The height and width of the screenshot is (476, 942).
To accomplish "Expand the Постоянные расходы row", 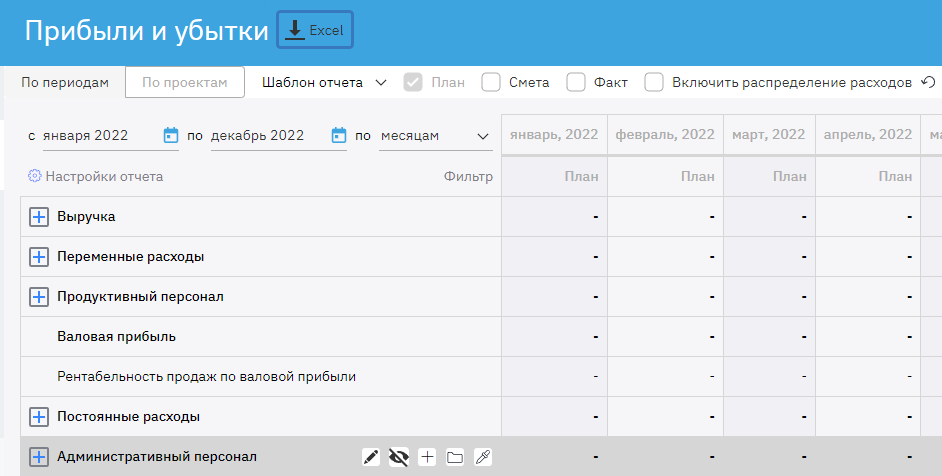I will [39, 416].
